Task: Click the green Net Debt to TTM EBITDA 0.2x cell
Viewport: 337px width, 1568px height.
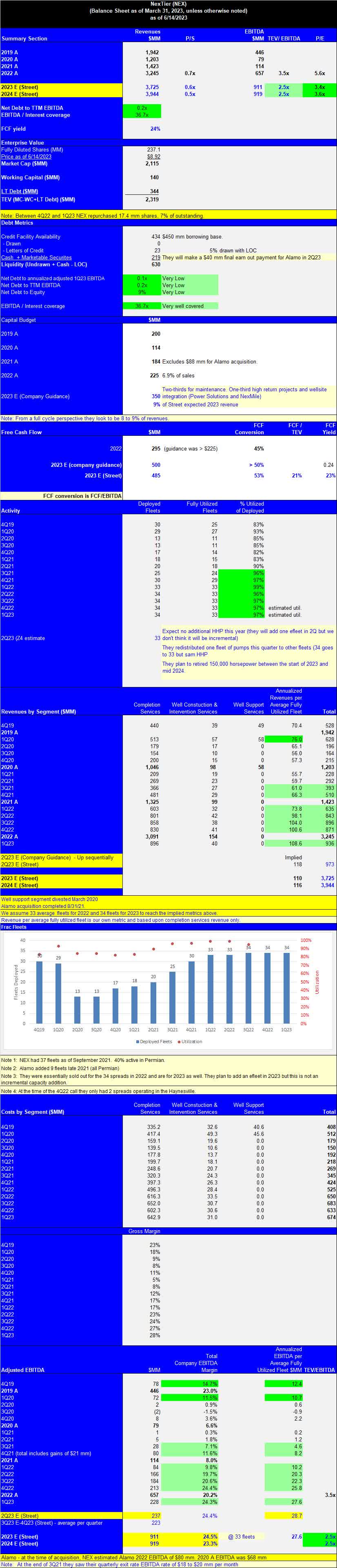Action: (142, 108)
